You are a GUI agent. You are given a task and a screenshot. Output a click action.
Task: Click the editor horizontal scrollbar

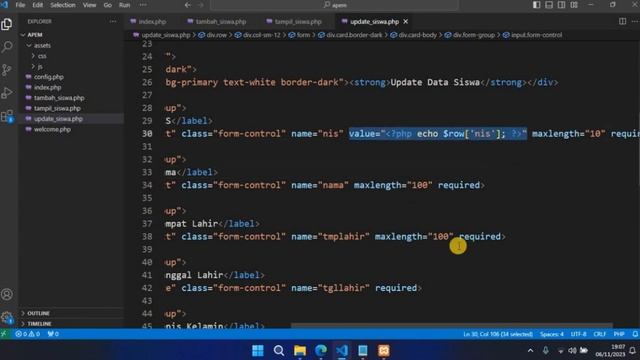[x=452, y=326]
